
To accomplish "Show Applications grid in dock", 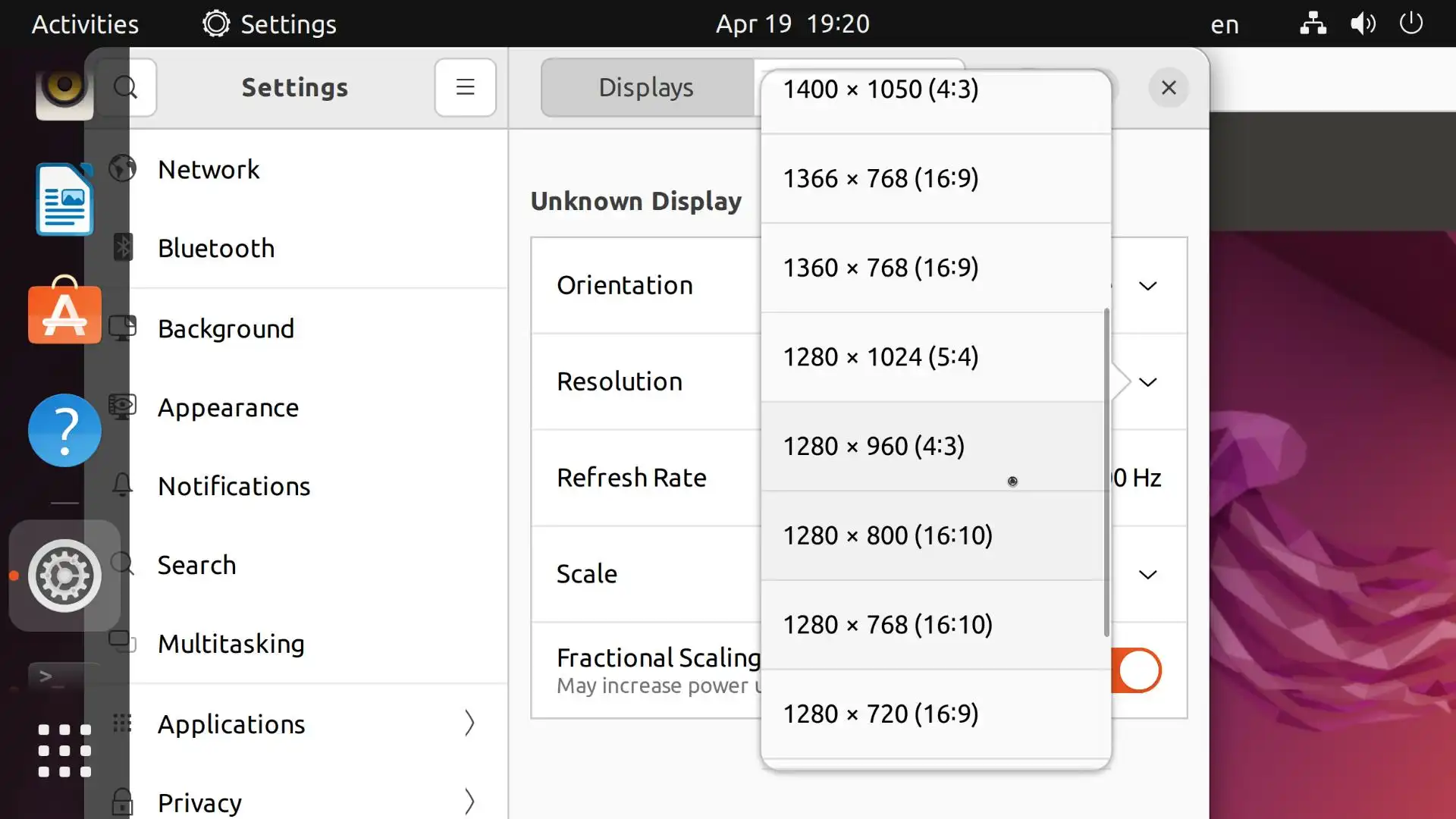I will [64, 751].
